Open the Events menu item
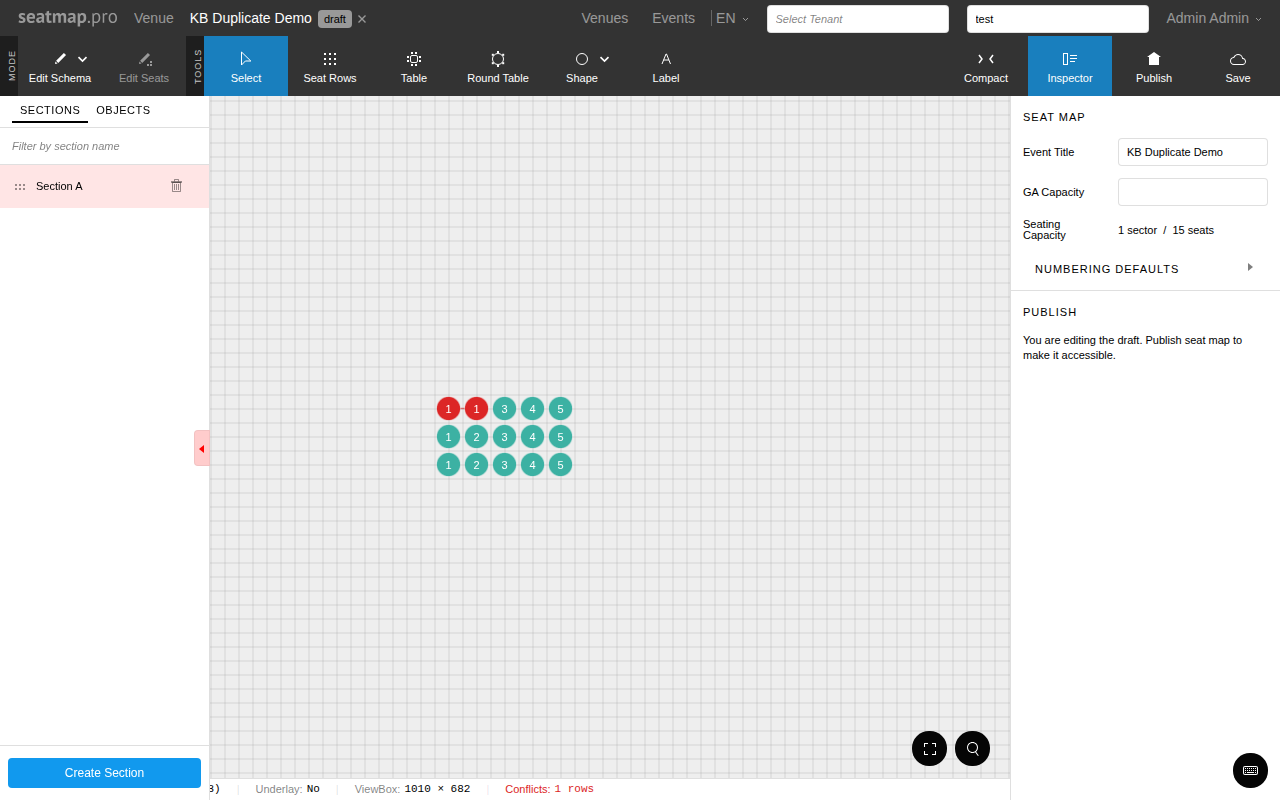1280x800 pixels. 673,18
